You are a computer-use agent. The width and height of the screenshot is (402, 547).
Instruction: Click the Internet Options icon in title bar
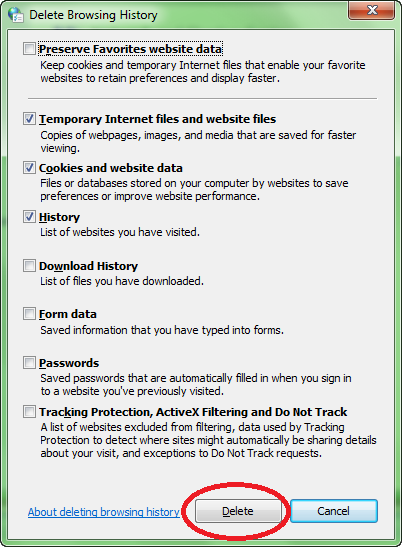[16, 15]
